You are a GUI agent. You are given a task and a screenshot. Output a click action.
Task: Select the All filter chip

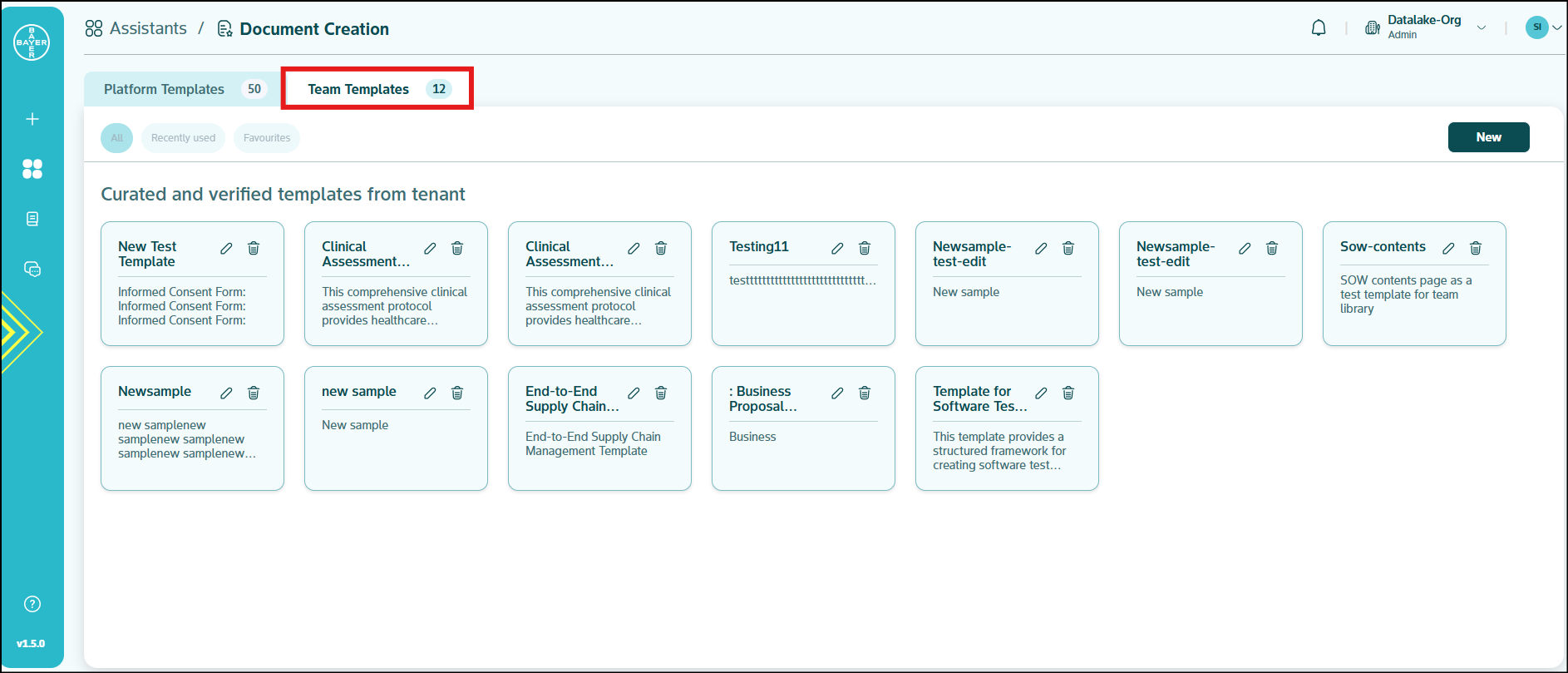coord(116,138)
